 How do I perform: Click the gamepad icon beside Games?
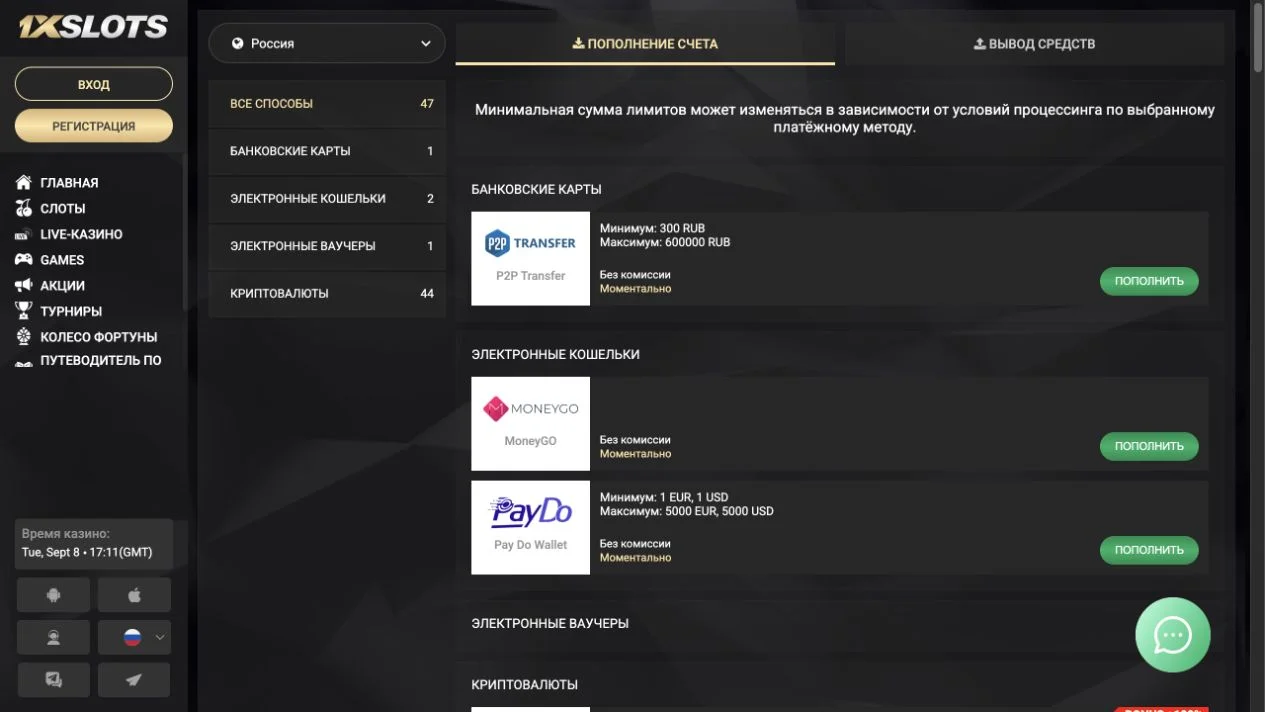[x=24, y=260]
